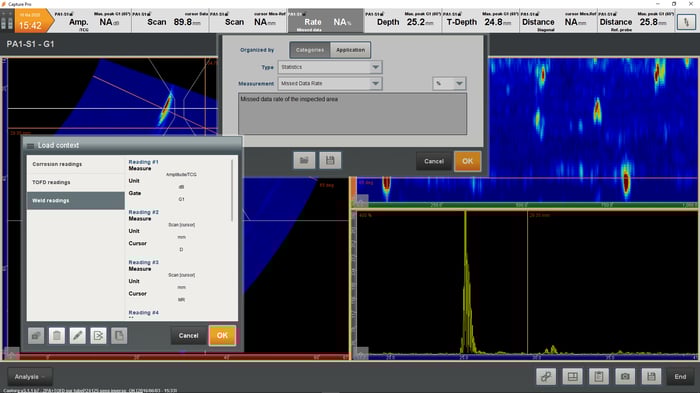Click the Rate NA % reading field
This screenshot has width=700, height=393.
[325, 21]
